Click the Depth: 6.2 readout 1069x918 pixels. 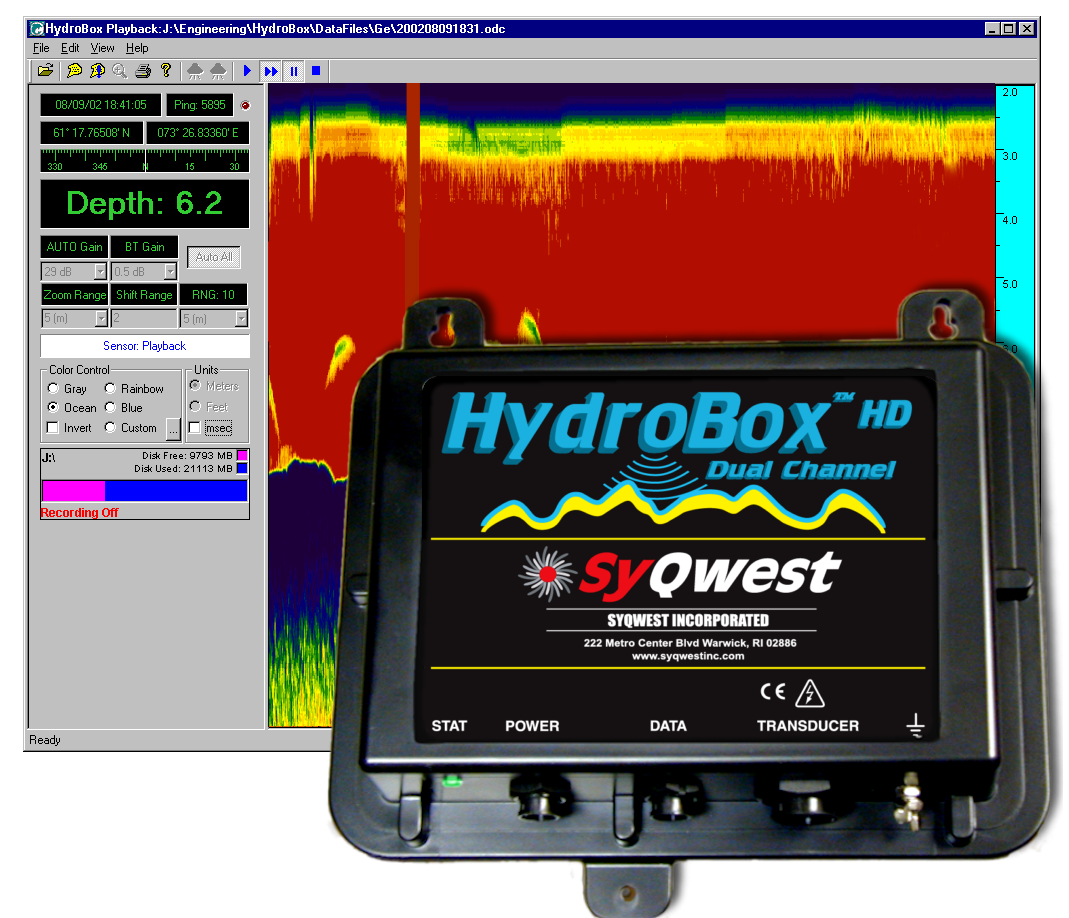(x=145, y=203)
